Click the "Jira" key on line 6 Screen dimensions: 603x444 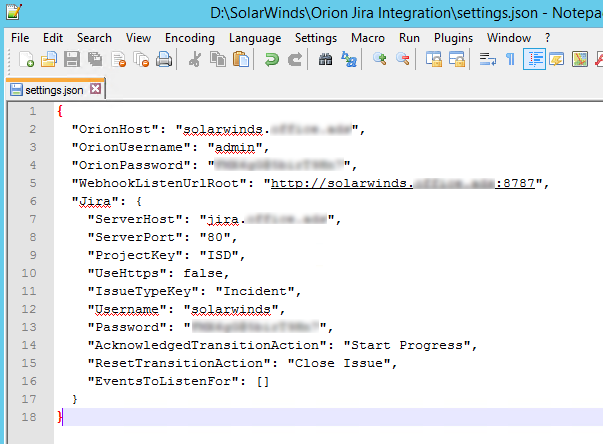click(95, 201)
